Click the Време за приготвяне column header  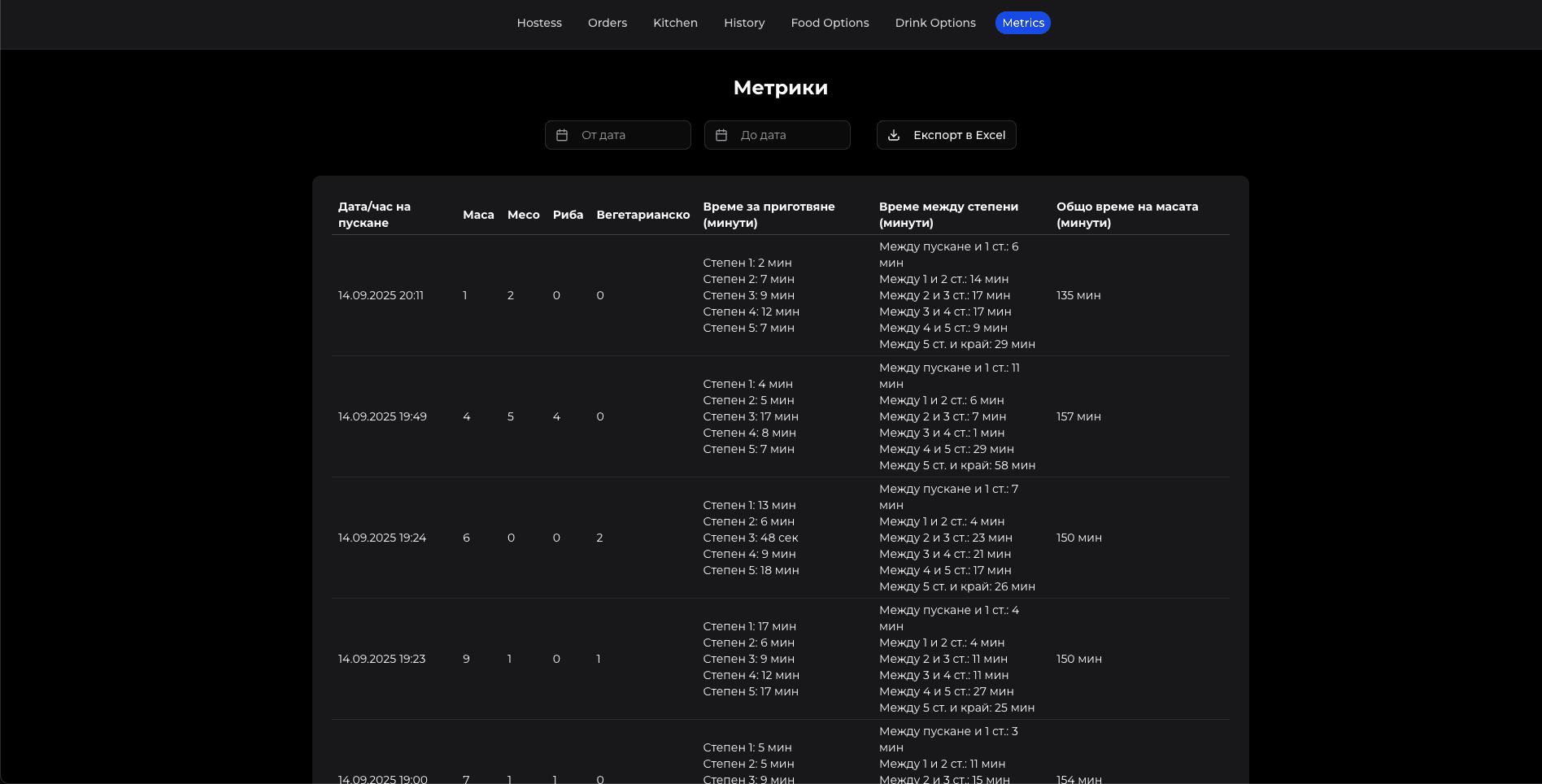(769, 215)
